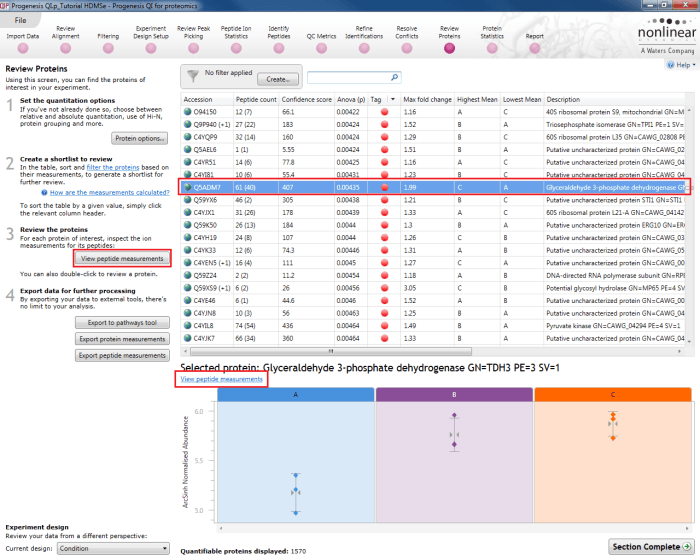Open the Current design Condition dropdown
This screenshot has height=560, width=700.
pyautogui.click(x=113, y=548)
